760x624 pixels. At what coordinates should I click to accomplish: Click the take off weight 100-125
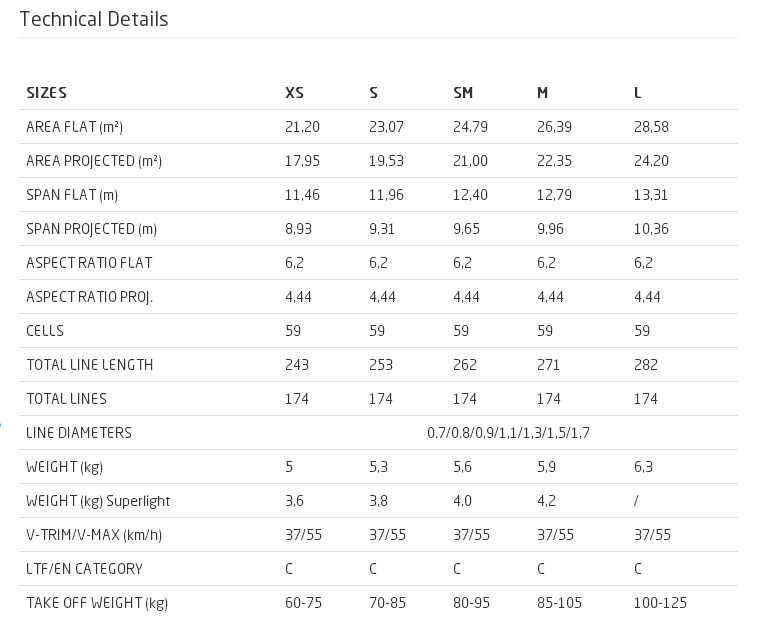click(661, 603)
